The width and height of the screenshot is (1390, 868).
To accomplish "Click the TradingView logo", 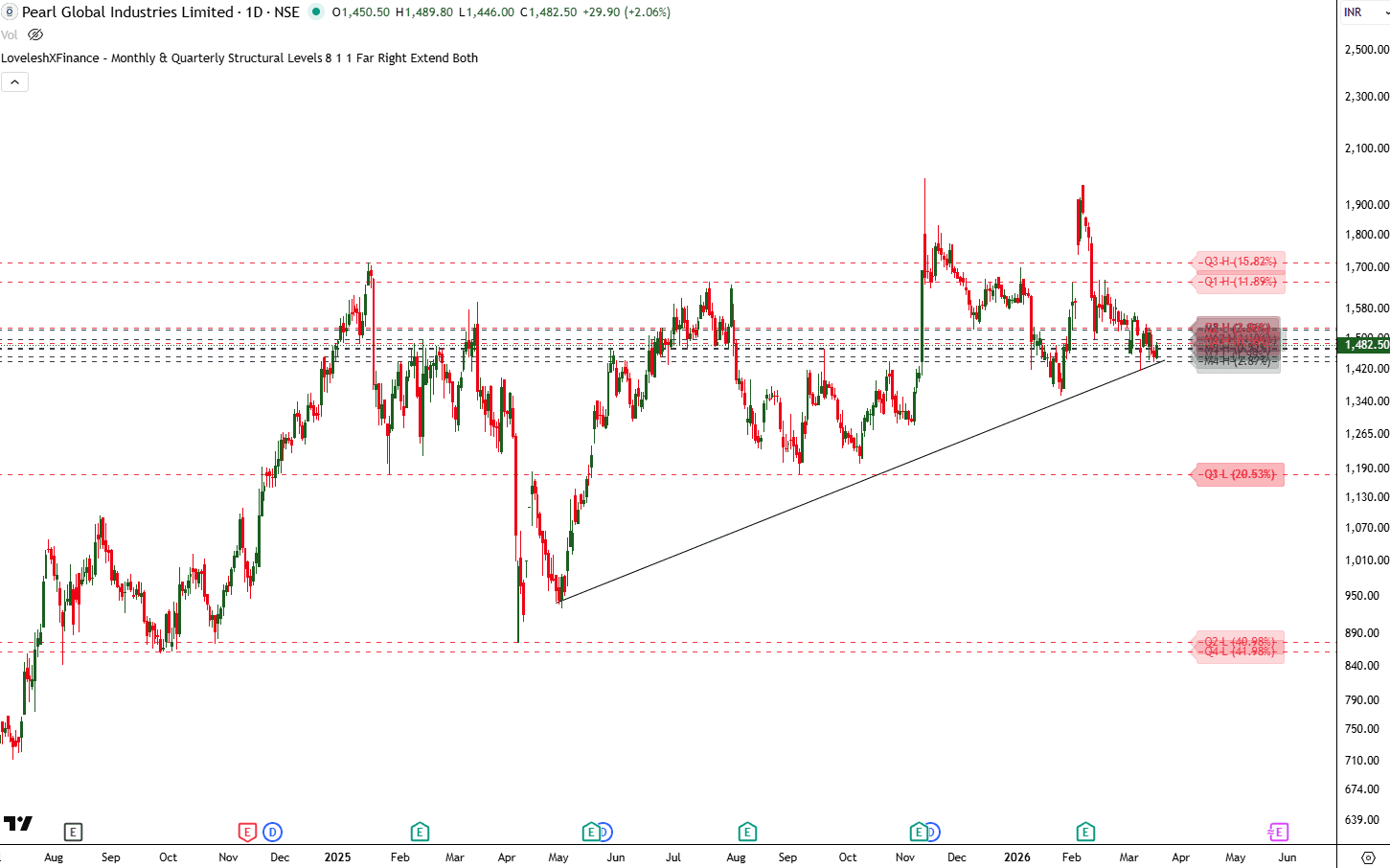I will [18, 823].
